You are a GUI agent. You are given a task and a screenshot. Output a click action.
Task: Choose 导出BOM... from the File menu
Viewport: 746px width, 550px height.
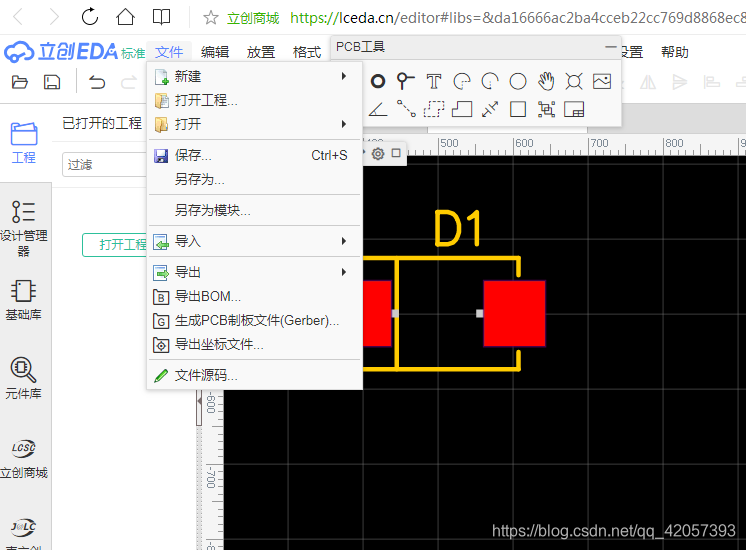tap(255, 296)
